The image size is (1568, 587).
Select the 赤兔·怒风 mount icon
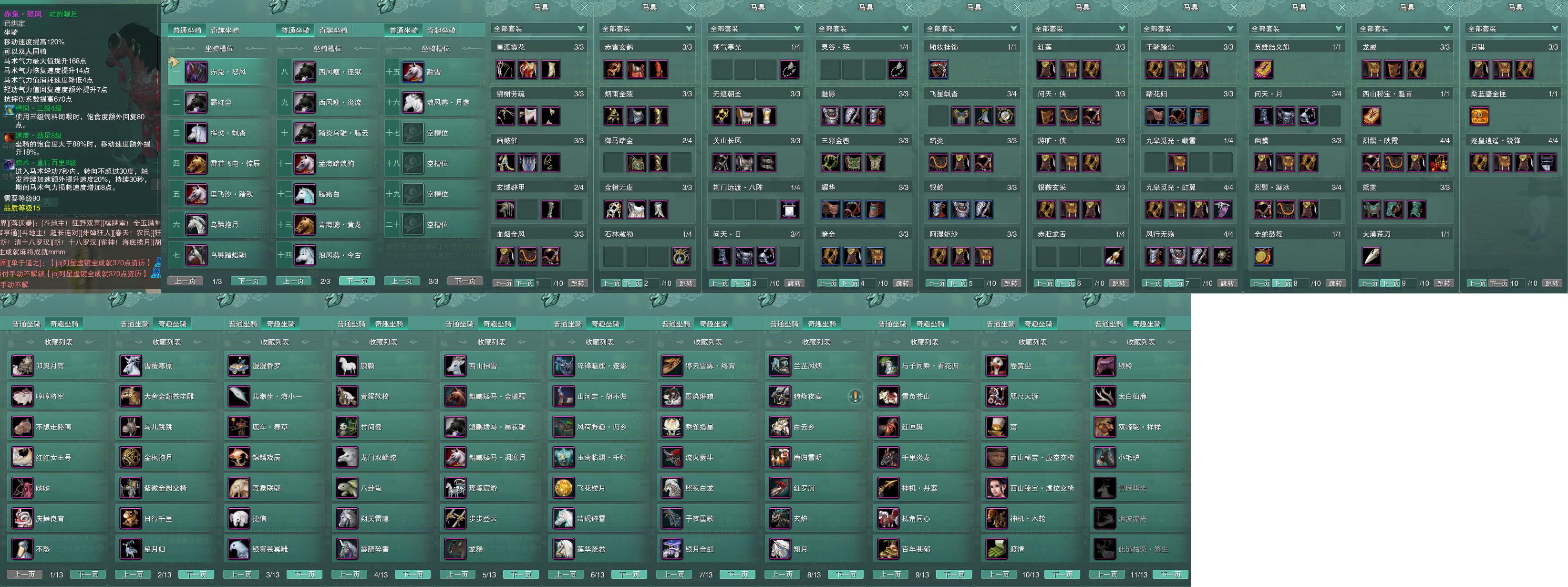[x=196, y=72]
